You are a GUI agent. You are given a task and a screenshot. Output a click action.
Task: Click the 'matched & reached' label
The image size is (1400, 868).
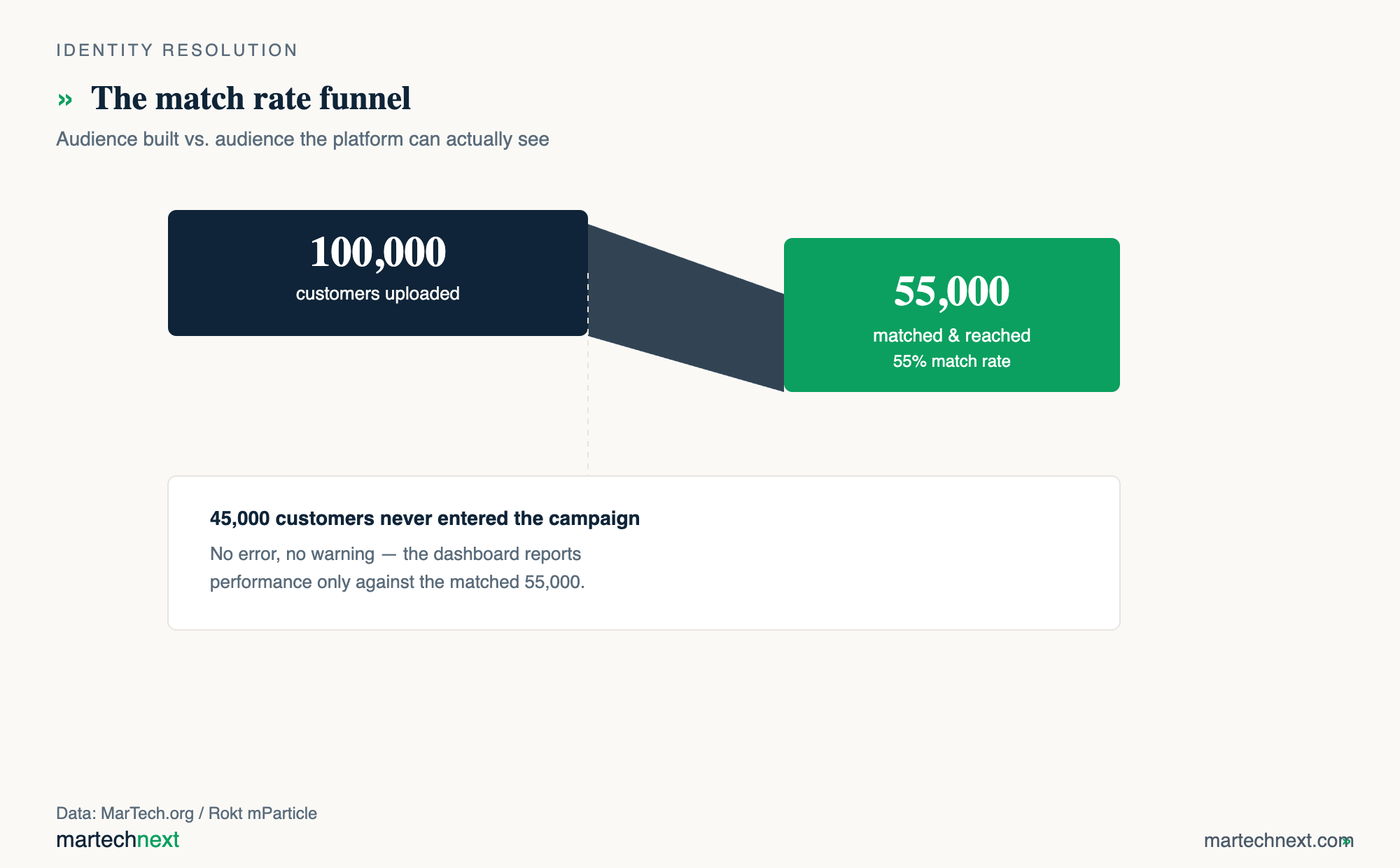tap(952, 335)
